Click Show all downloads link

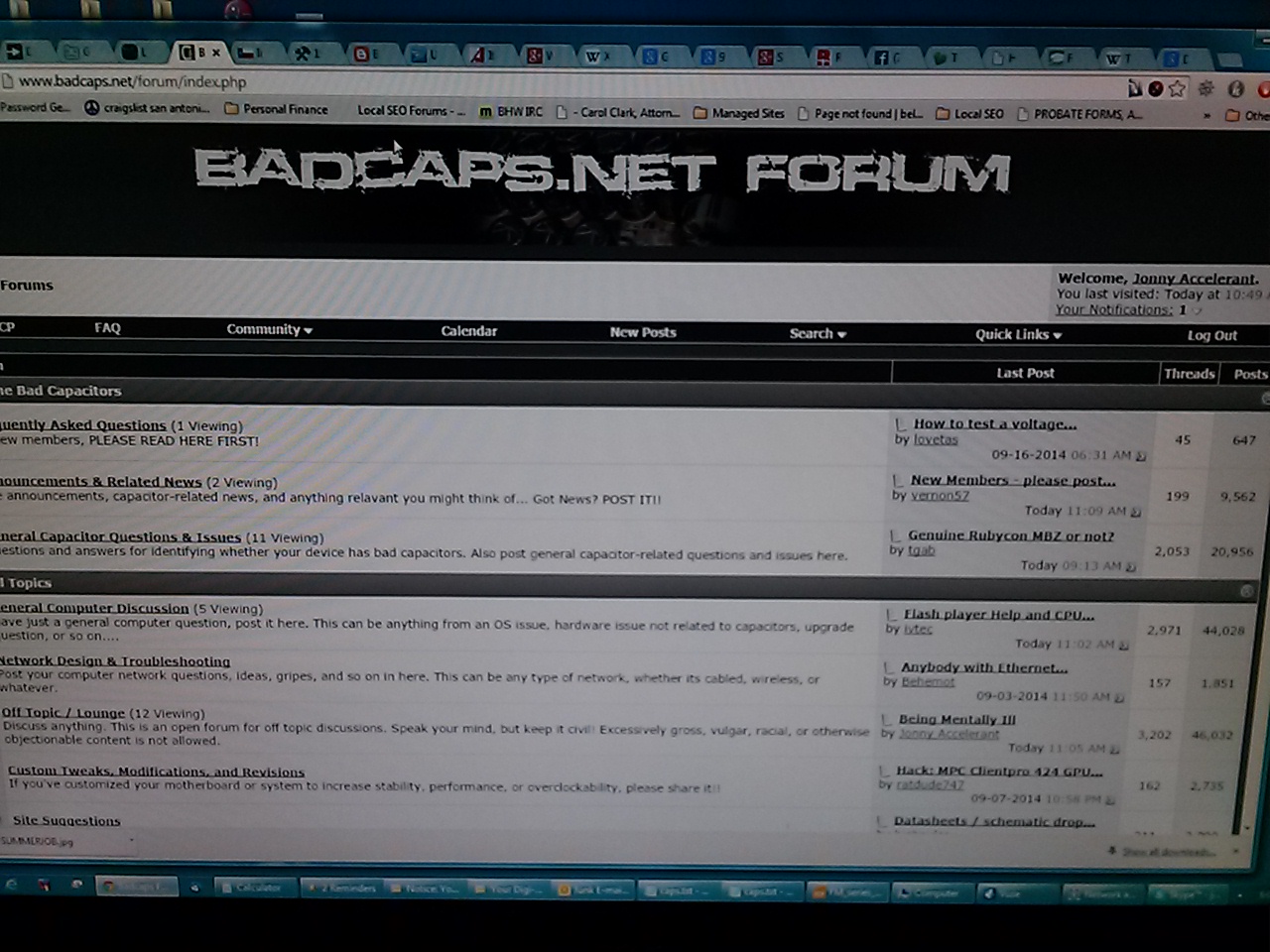[x=1167, y=851]
